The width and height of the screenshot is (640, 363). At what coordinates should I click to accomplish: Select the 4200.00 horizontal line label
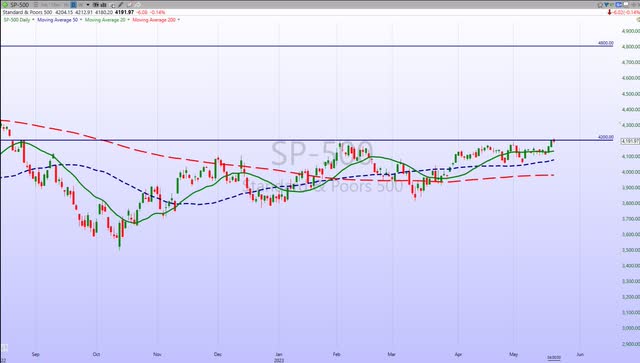(x=606, y=137)
